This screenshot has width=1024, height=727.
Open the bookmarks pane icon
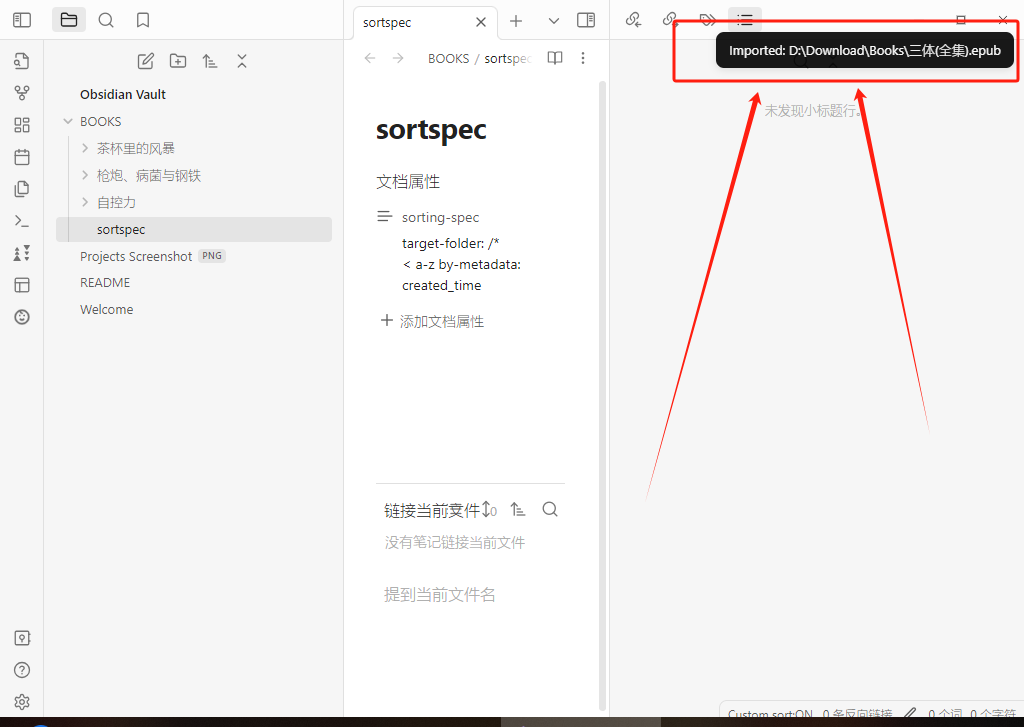coord(142,20)
